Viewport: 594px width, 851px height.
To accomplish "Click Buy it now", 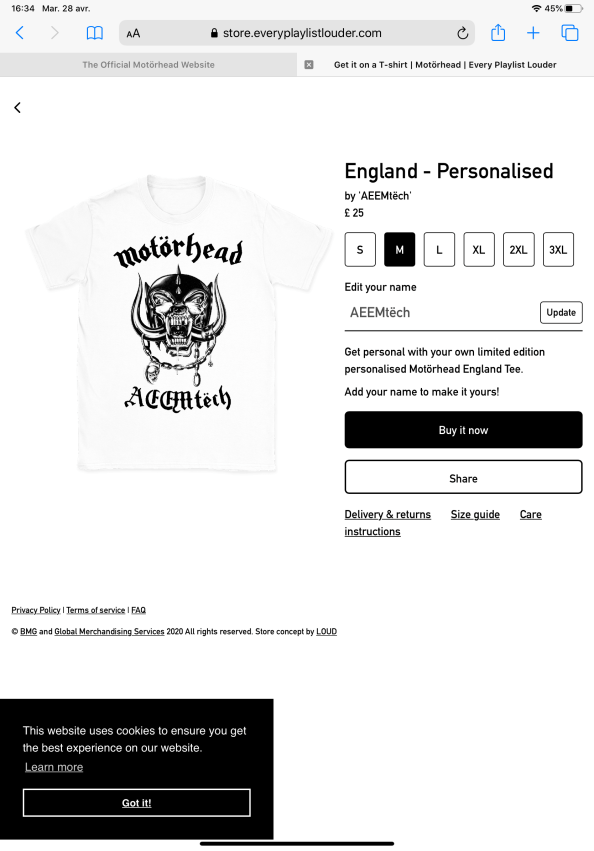I will (x=463, y=430).
